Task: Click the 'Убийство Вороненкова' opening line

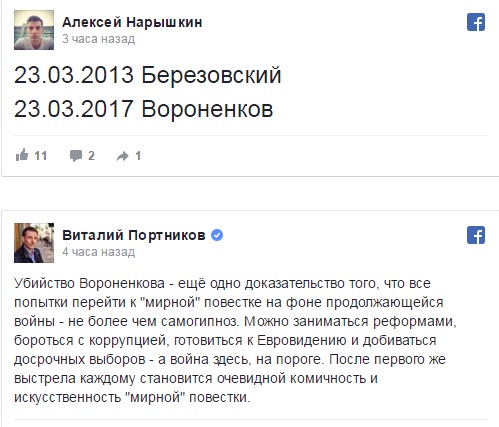Action: [222, 283]
